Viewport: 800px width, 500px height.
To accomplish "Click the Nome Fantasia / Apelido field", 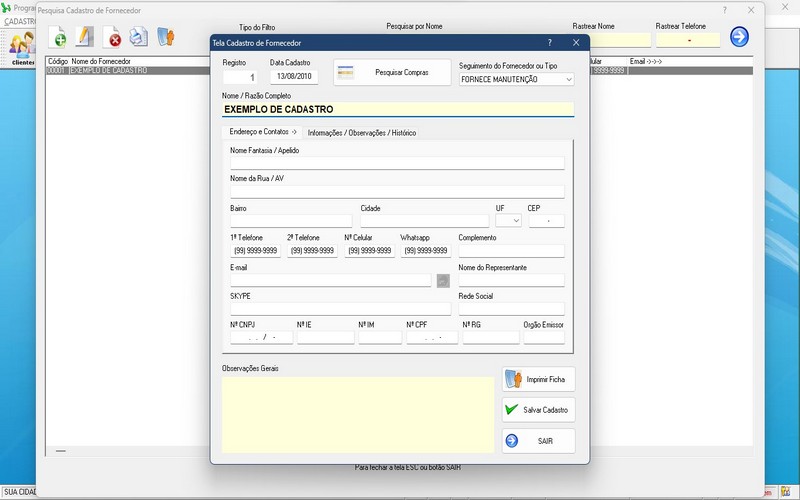I will pos(397,163).
